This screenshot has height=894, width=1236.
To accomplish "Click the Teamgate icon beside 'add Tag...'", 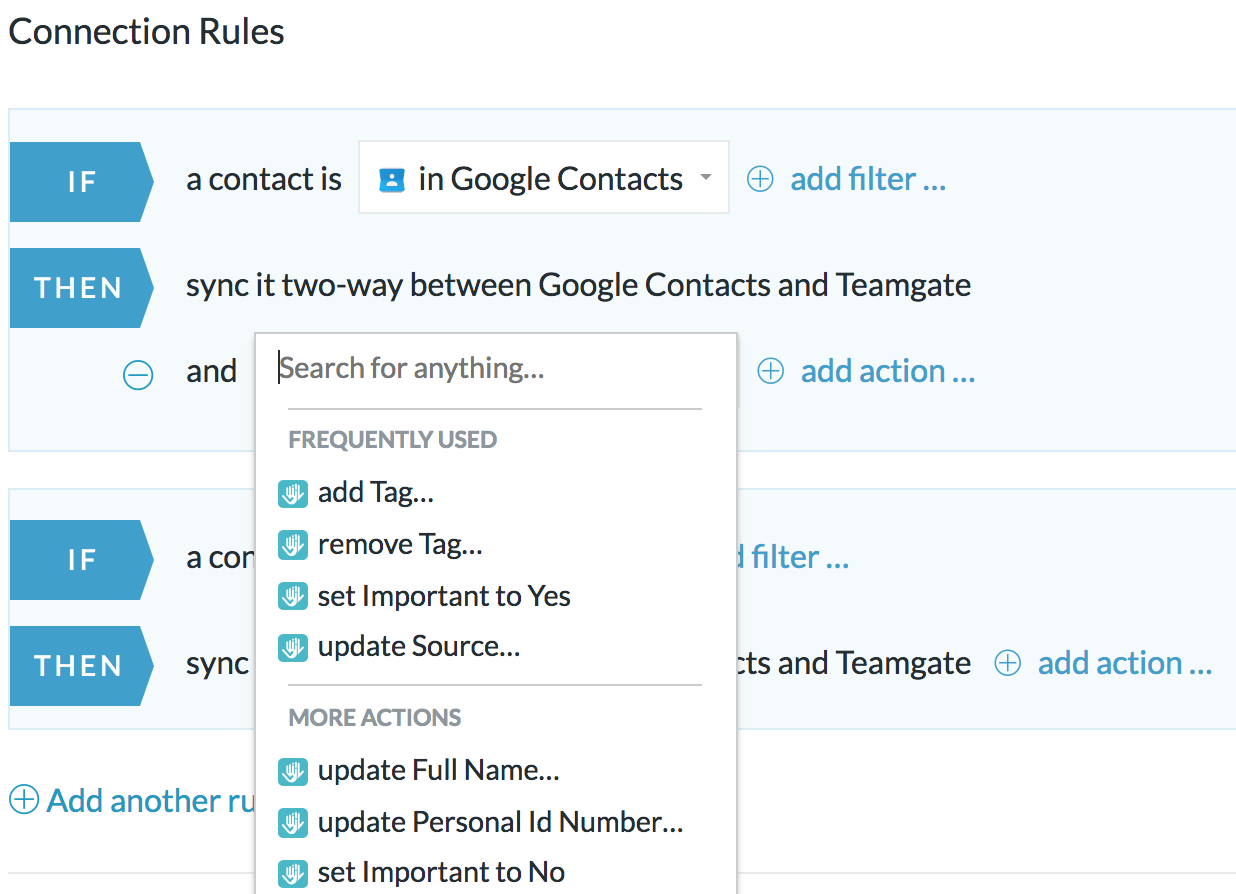I will 292,493.
